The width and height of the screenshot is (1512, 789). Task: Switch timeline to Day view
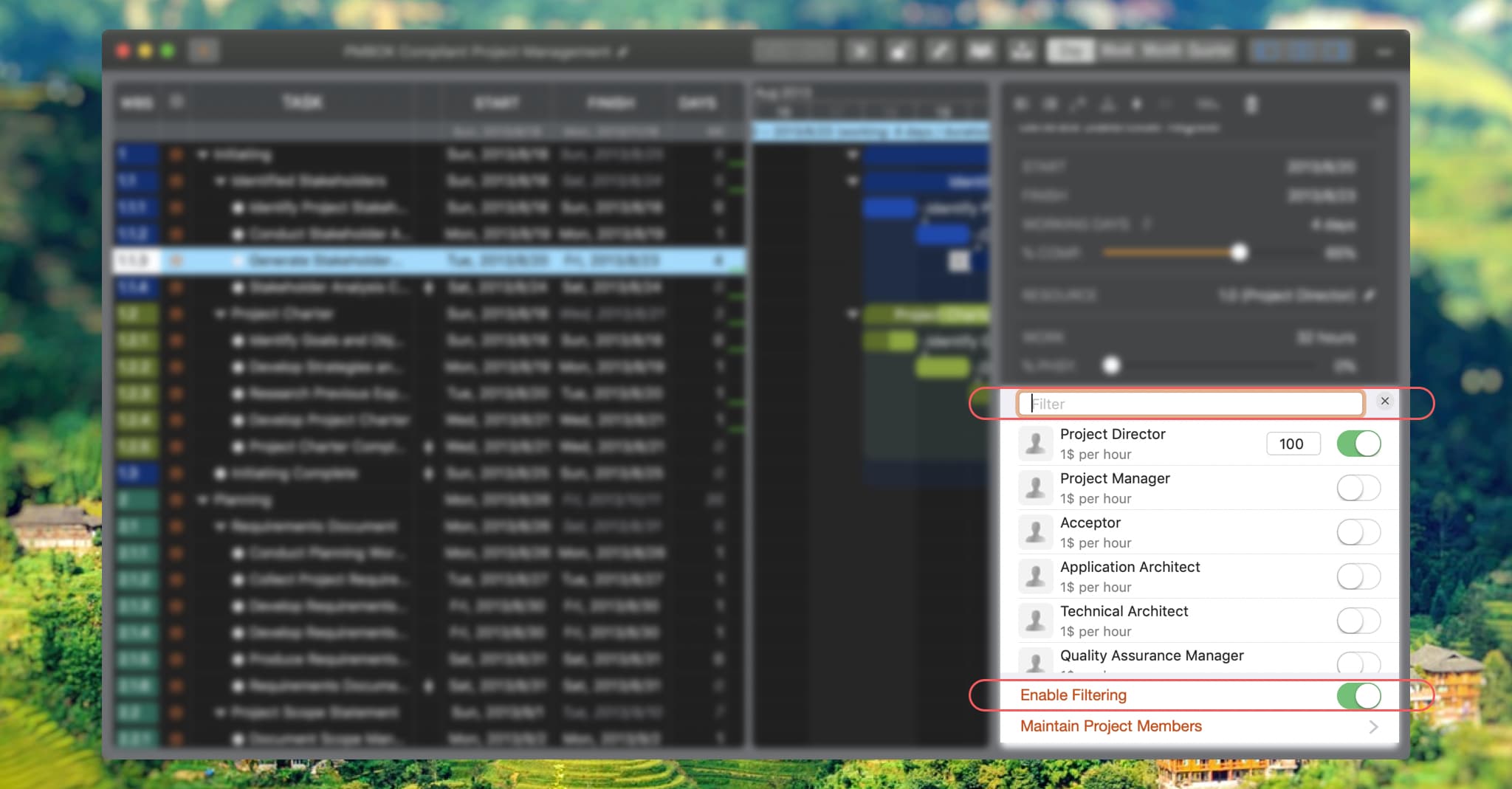point(1071,51)
